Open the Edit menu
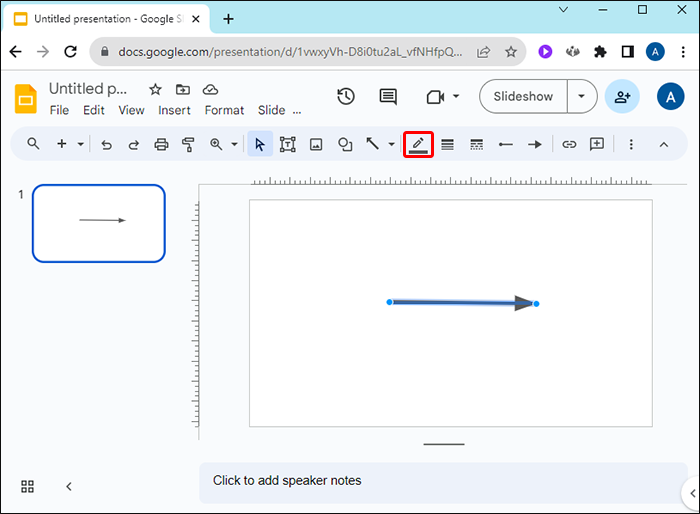 coord(94,110)
